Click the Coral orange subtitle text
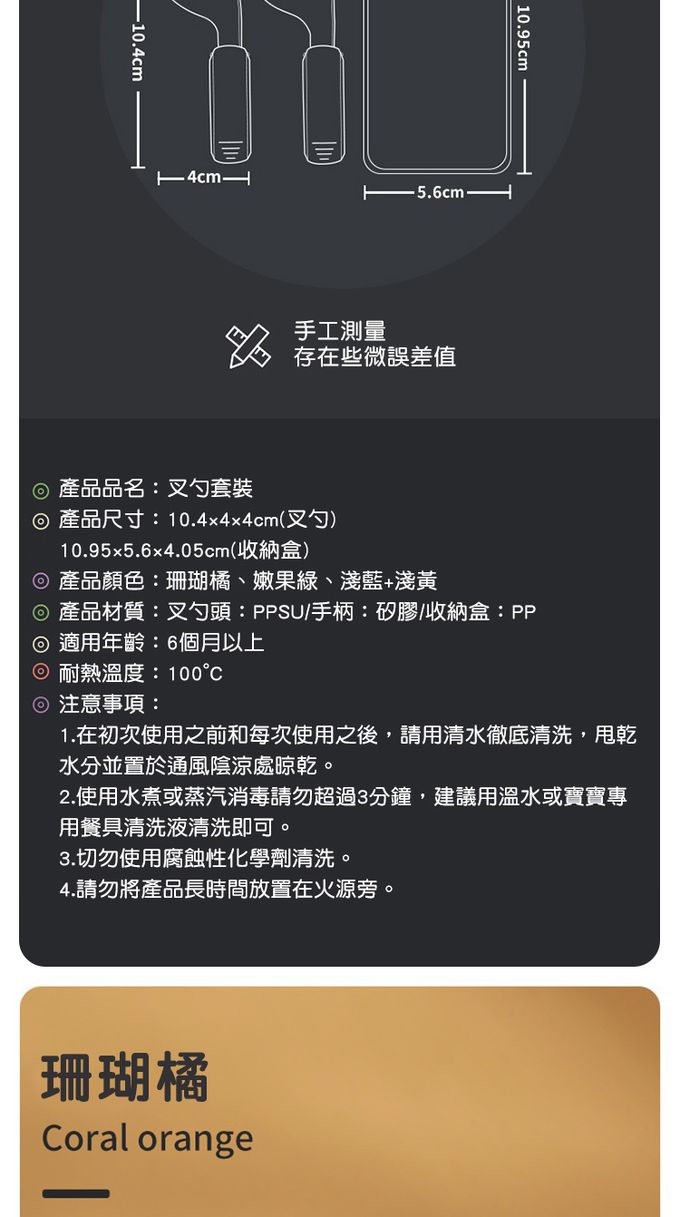The image size is (680, 1217). click(147, 1138)
